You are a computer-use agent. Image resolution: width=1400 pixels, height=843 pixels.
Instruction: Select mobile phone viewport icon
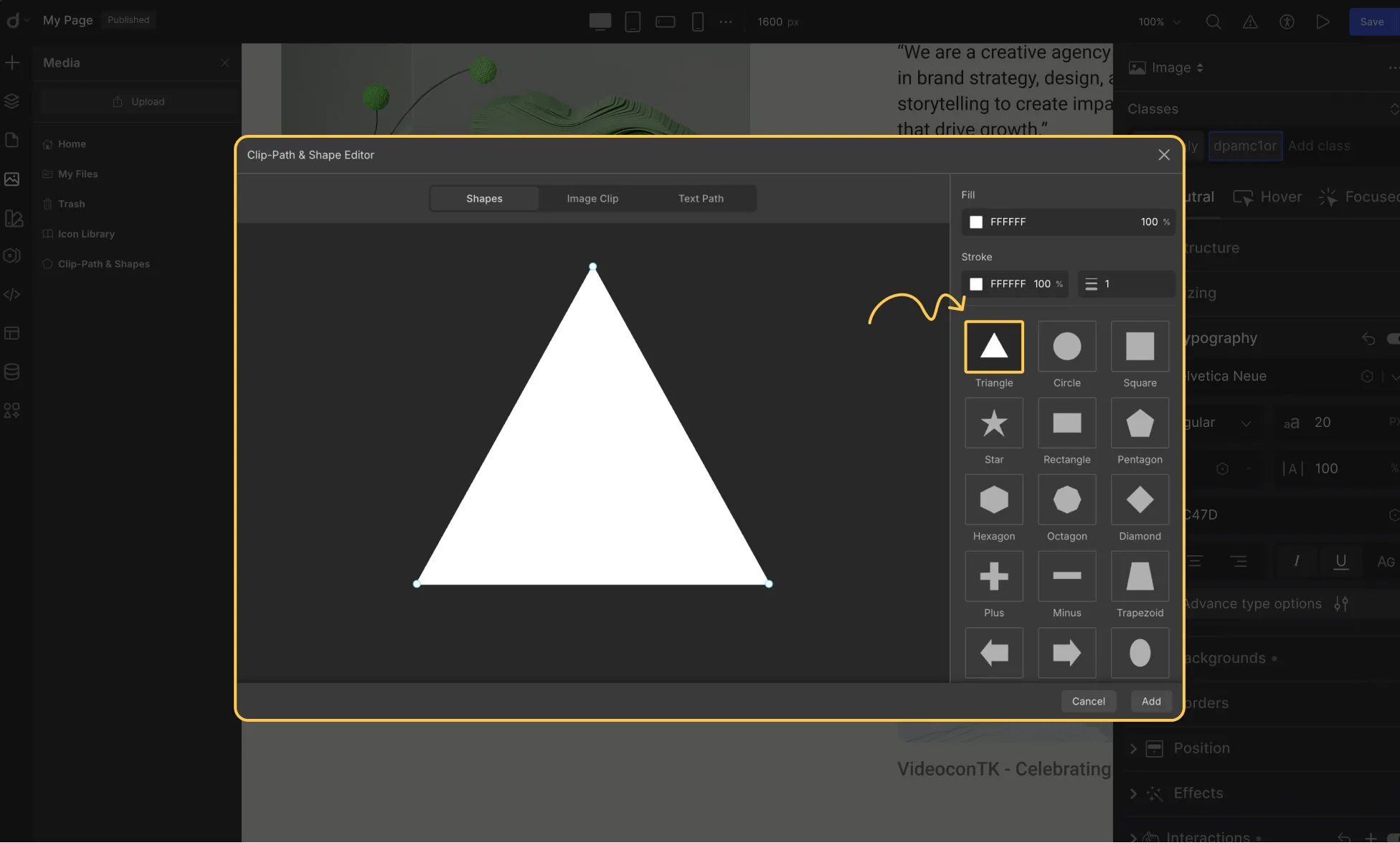(x=697, y=22)
